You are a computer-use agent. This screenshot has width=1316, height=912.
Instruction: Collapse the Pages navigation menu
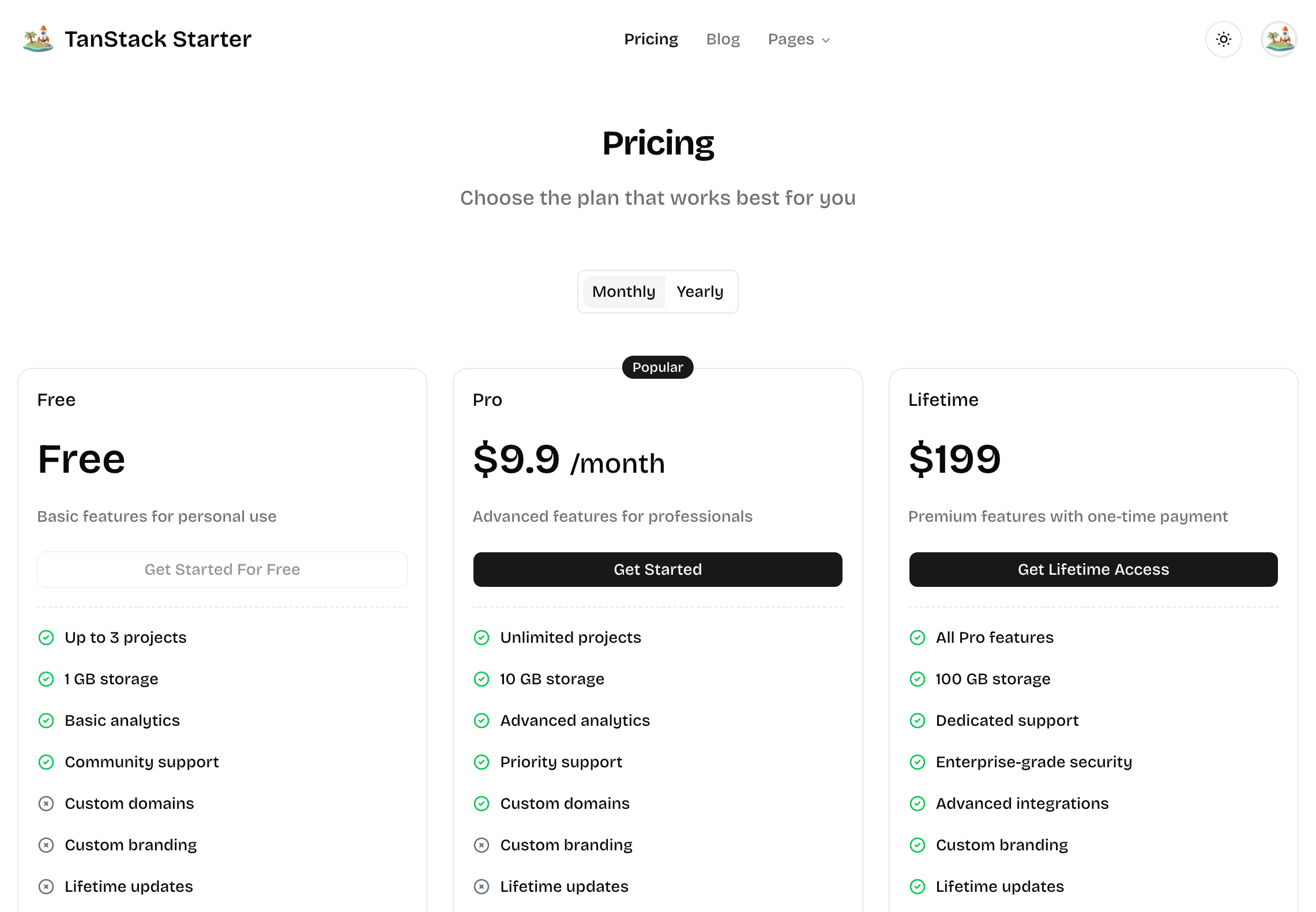click(799, 39)
